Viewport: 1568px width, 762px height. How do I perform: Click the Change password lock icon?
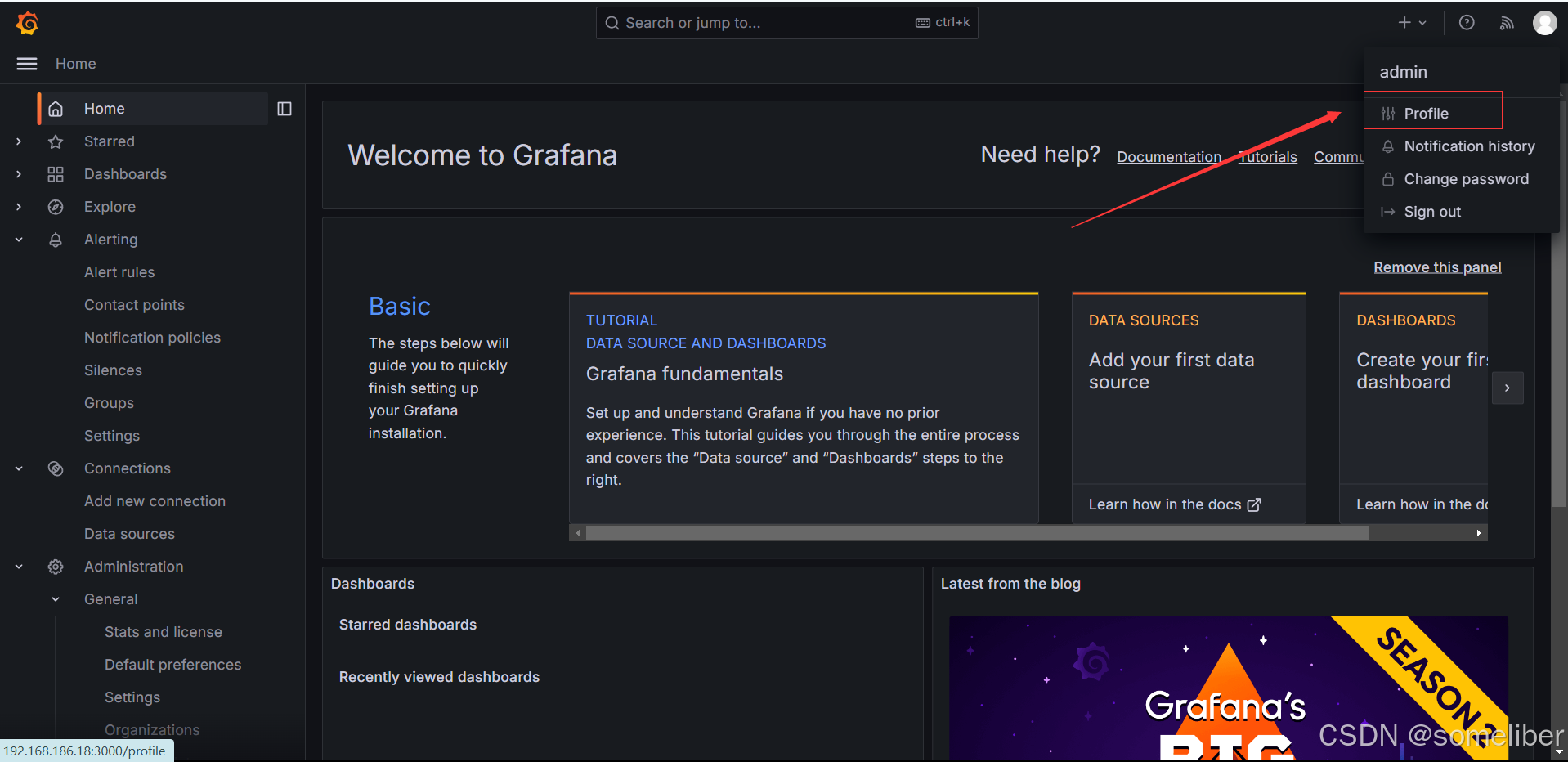(1388, 179)
